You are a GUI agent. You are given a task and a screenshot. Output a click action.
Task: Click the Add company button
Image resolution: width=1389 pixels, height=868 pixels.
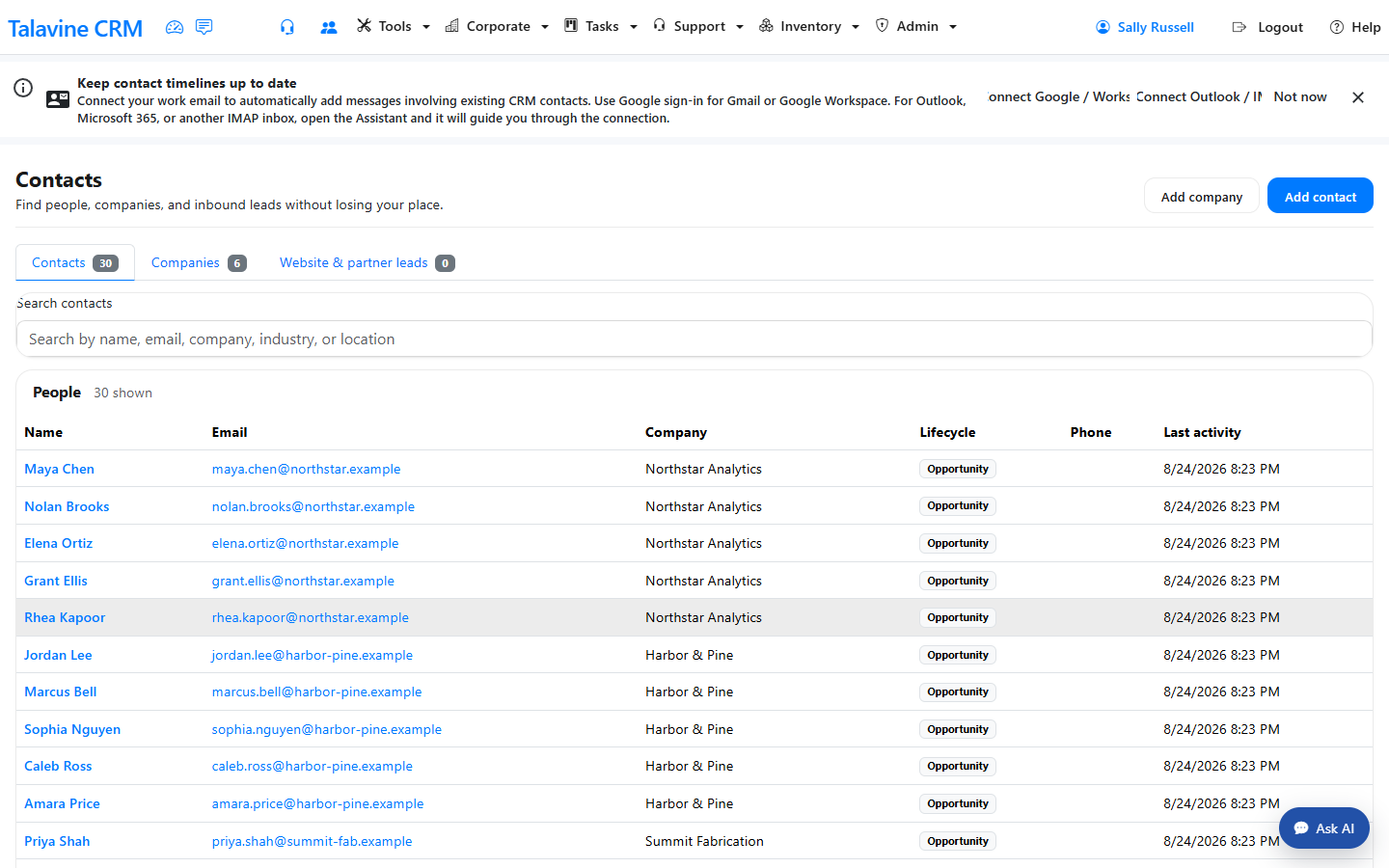tap(1202, 196)
